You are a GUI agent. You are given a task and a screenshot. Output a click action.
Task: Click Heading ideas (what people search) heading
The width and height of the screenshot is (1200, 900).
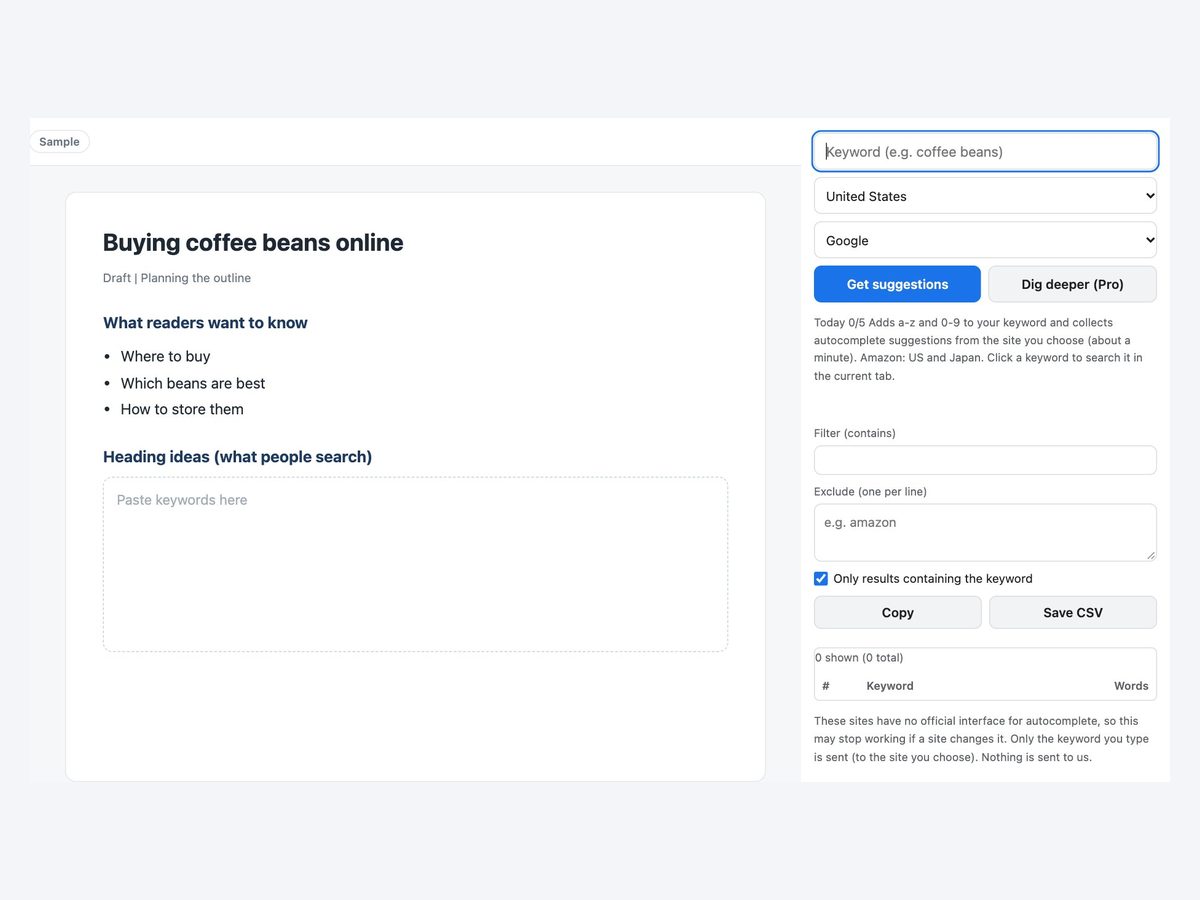(x=237, y=457)
